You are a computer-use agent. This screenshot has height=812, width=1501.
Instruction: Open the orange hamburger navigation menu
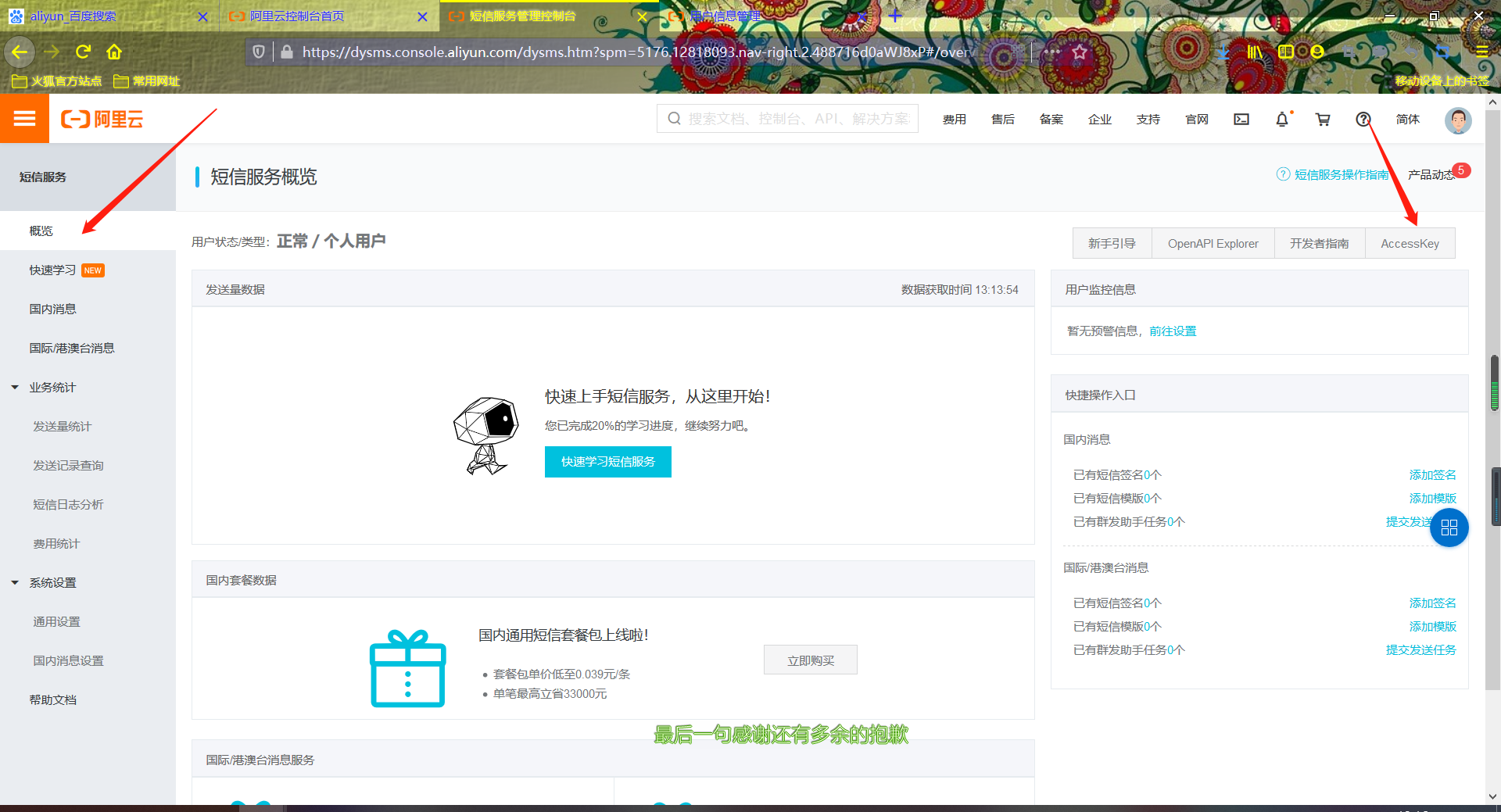tap(24, 119)
